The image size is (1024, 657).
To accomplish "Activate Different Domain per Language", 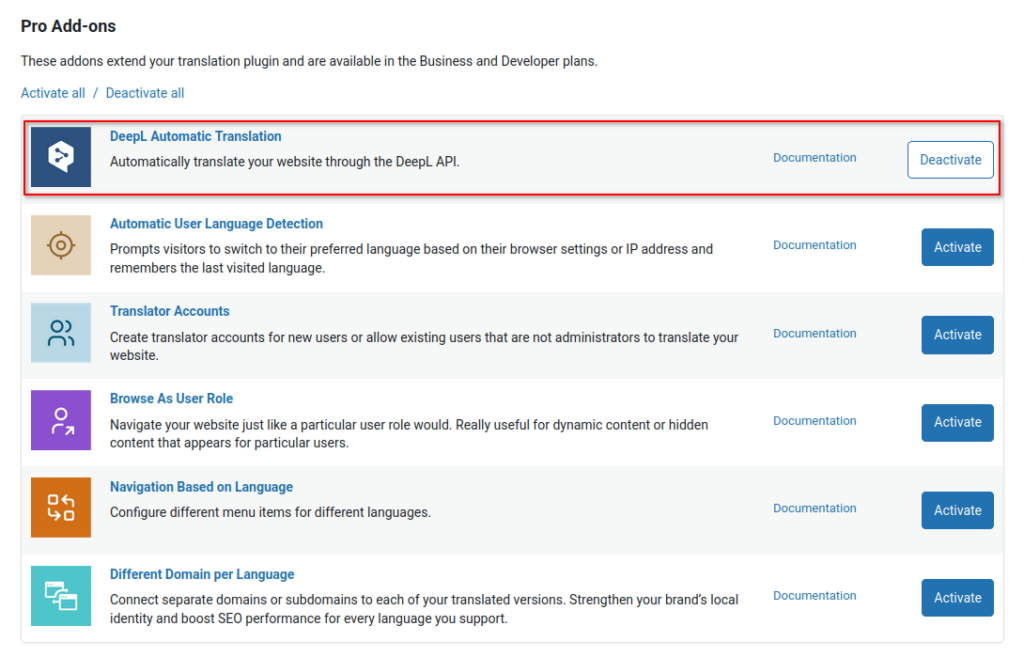I will (x=956, y=597).
